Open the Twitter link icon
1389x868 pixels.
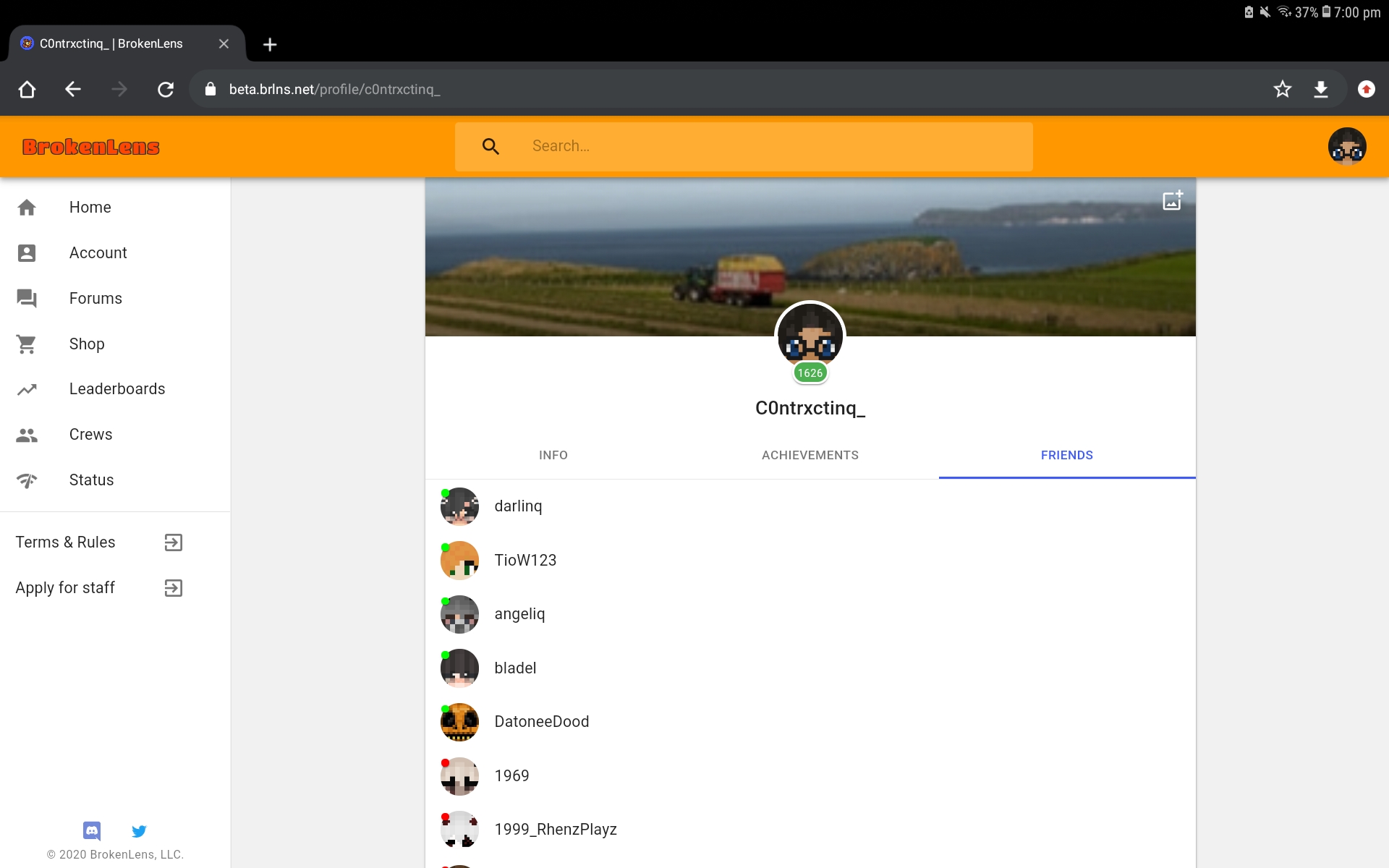(x=139, y=831)
